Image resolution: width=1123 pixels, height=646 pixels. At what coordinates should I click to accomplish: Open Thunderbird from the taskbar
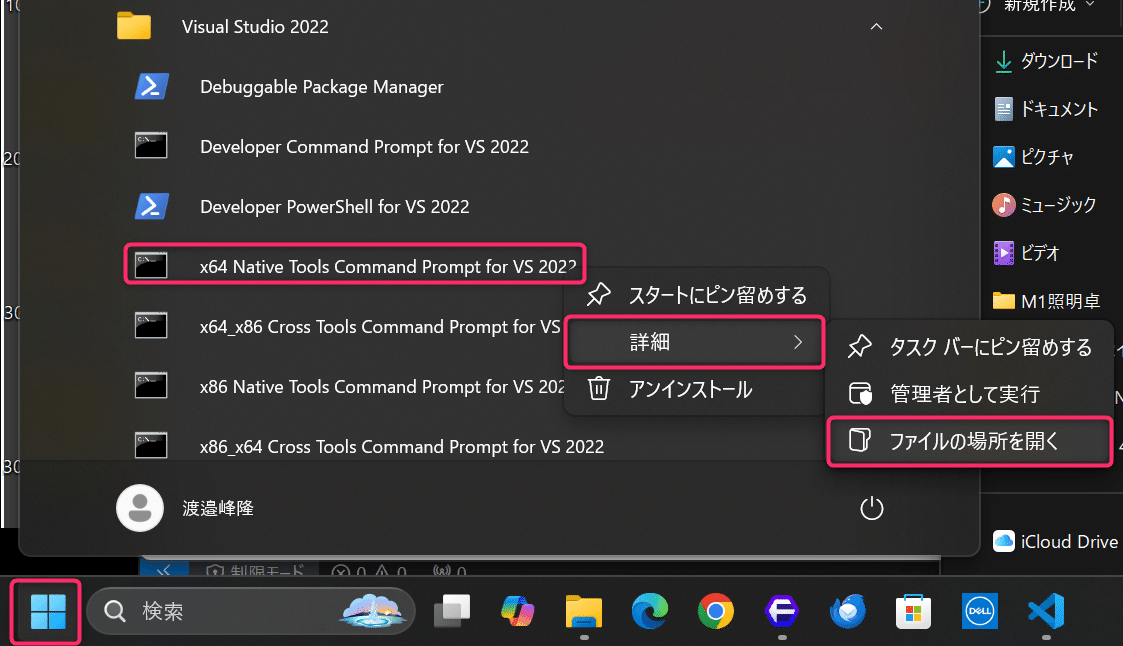[x=848, y=611]
